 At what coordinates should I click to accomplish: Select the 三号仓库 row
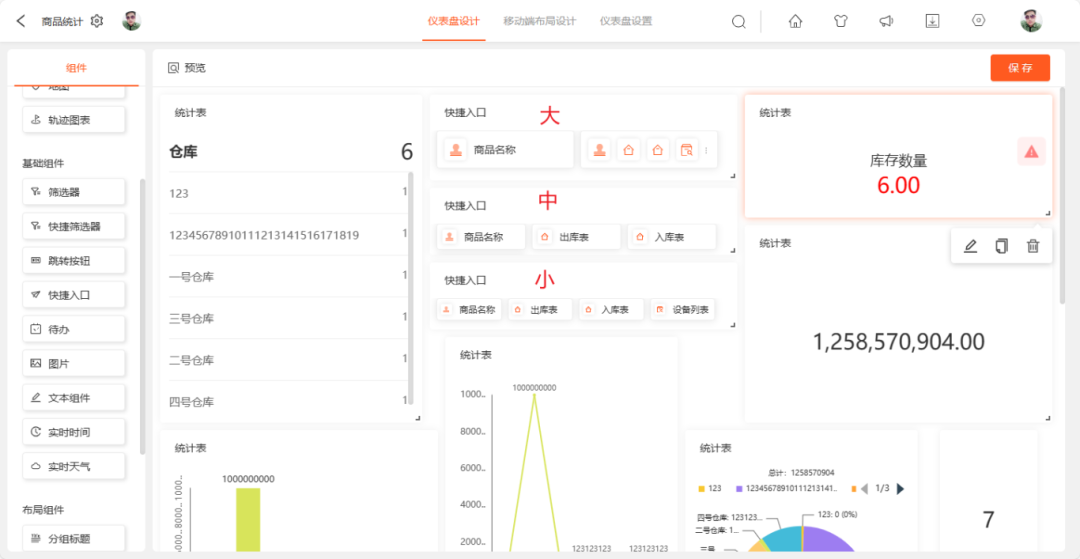[x=288, y=318]
